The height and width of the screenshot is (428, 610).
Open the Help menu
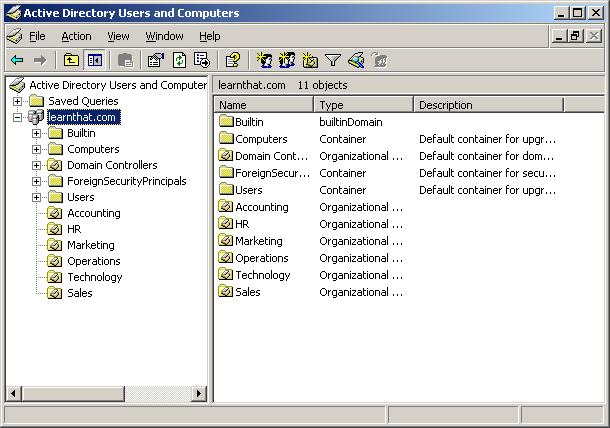pos(210,36)
